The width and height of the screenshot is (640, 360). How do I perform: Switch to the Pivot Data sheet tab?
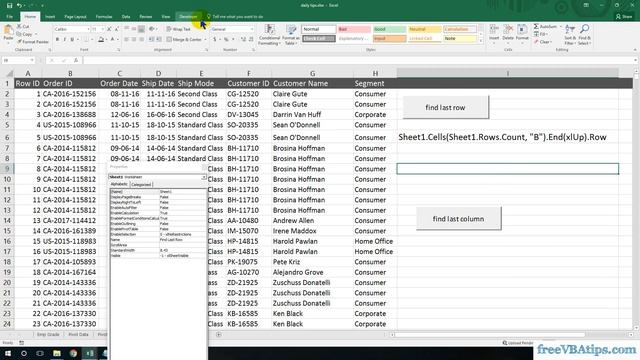(x=78, y=334)
